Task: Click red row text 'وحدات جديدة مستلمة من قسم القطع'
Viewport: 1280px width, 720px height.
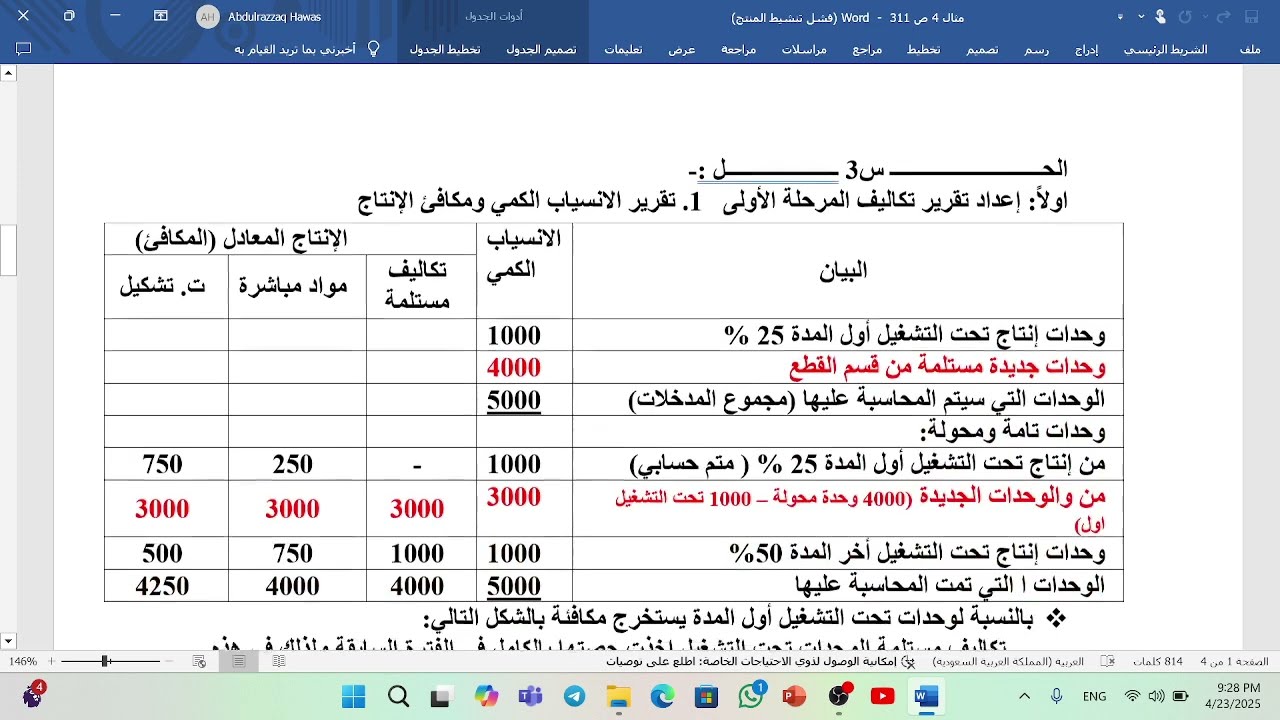Action: point(948,367)
